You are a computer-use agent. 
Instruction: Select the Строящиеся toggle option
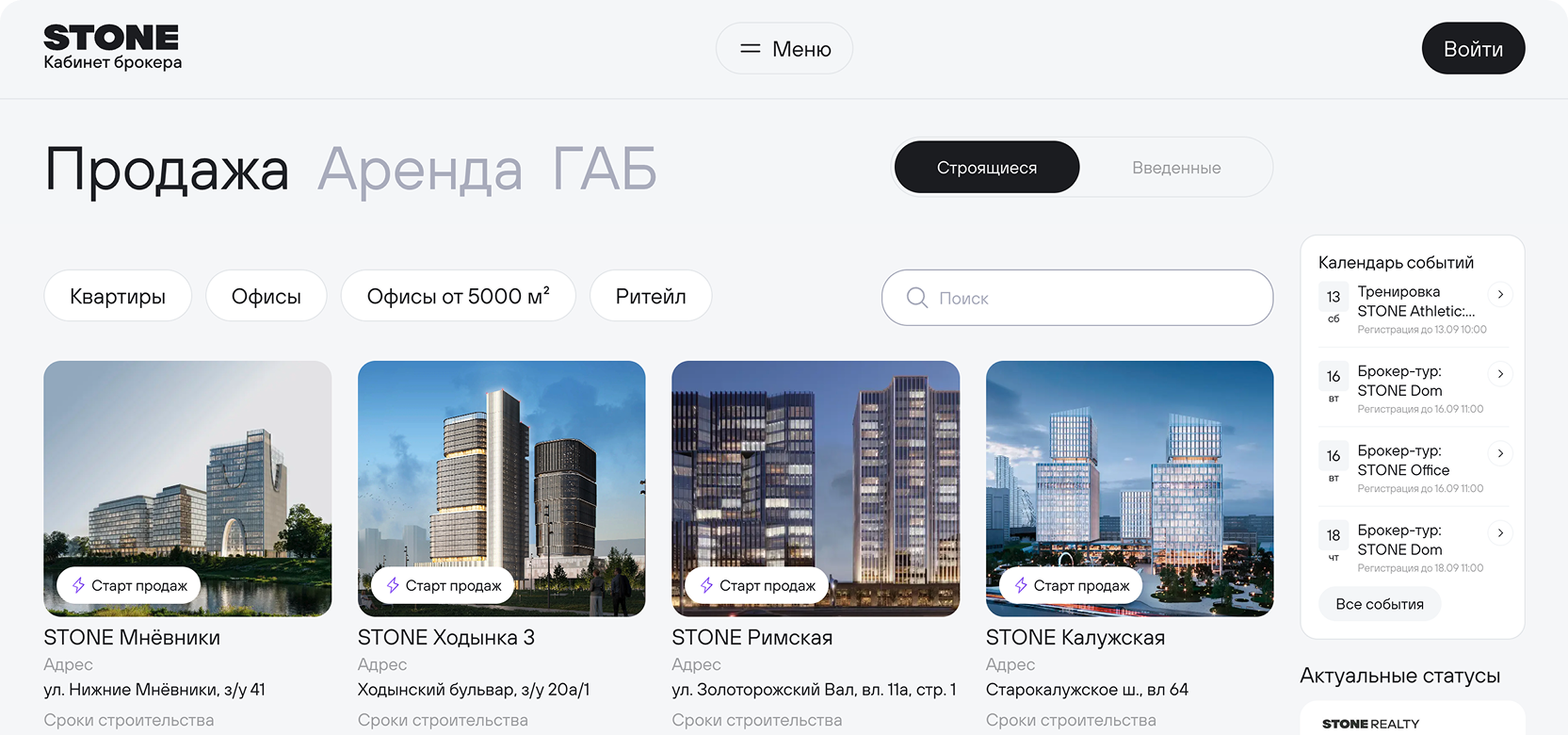click(x=987, y=167)
